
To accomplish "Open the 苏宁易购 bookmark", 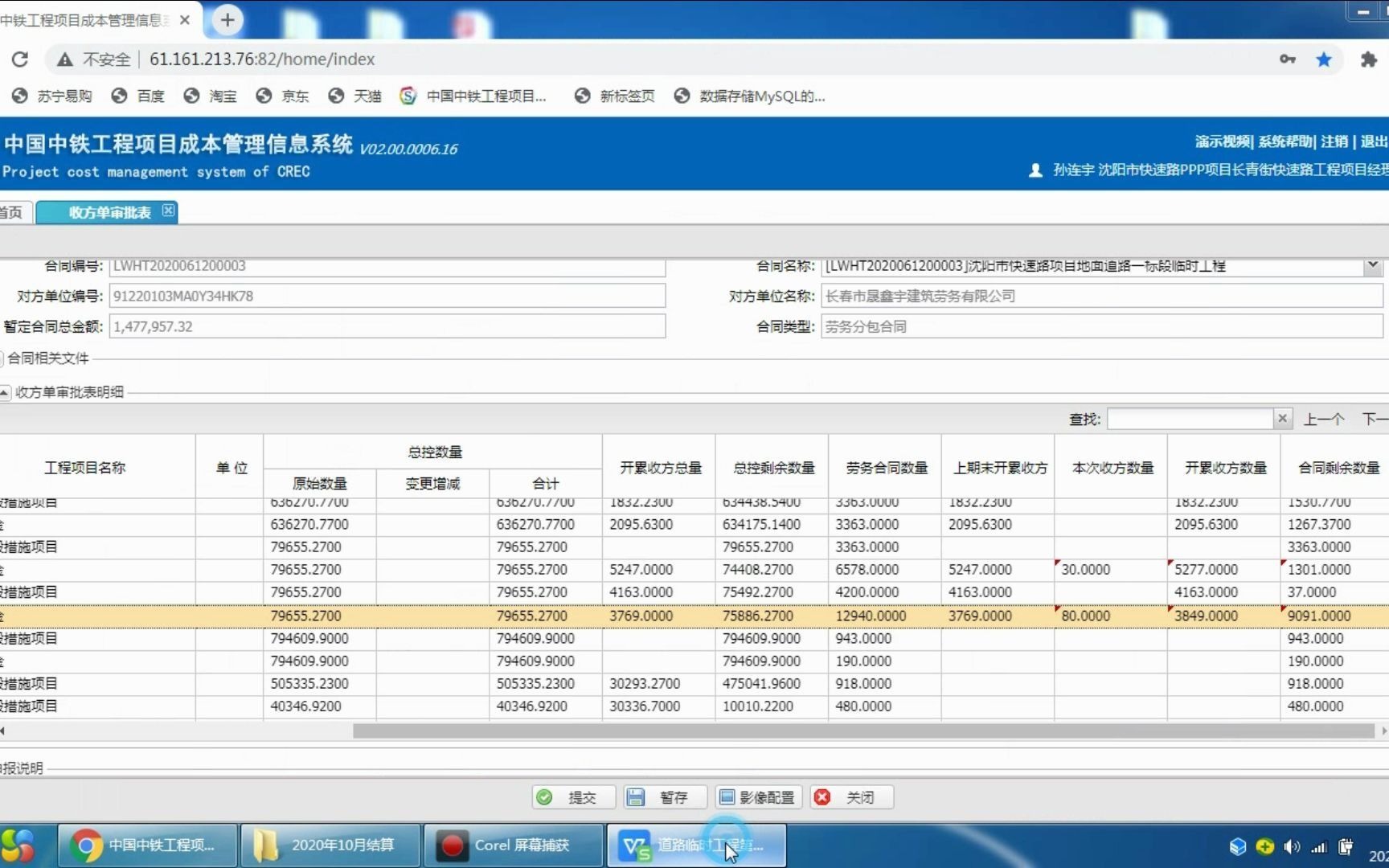I will [52, 96].
